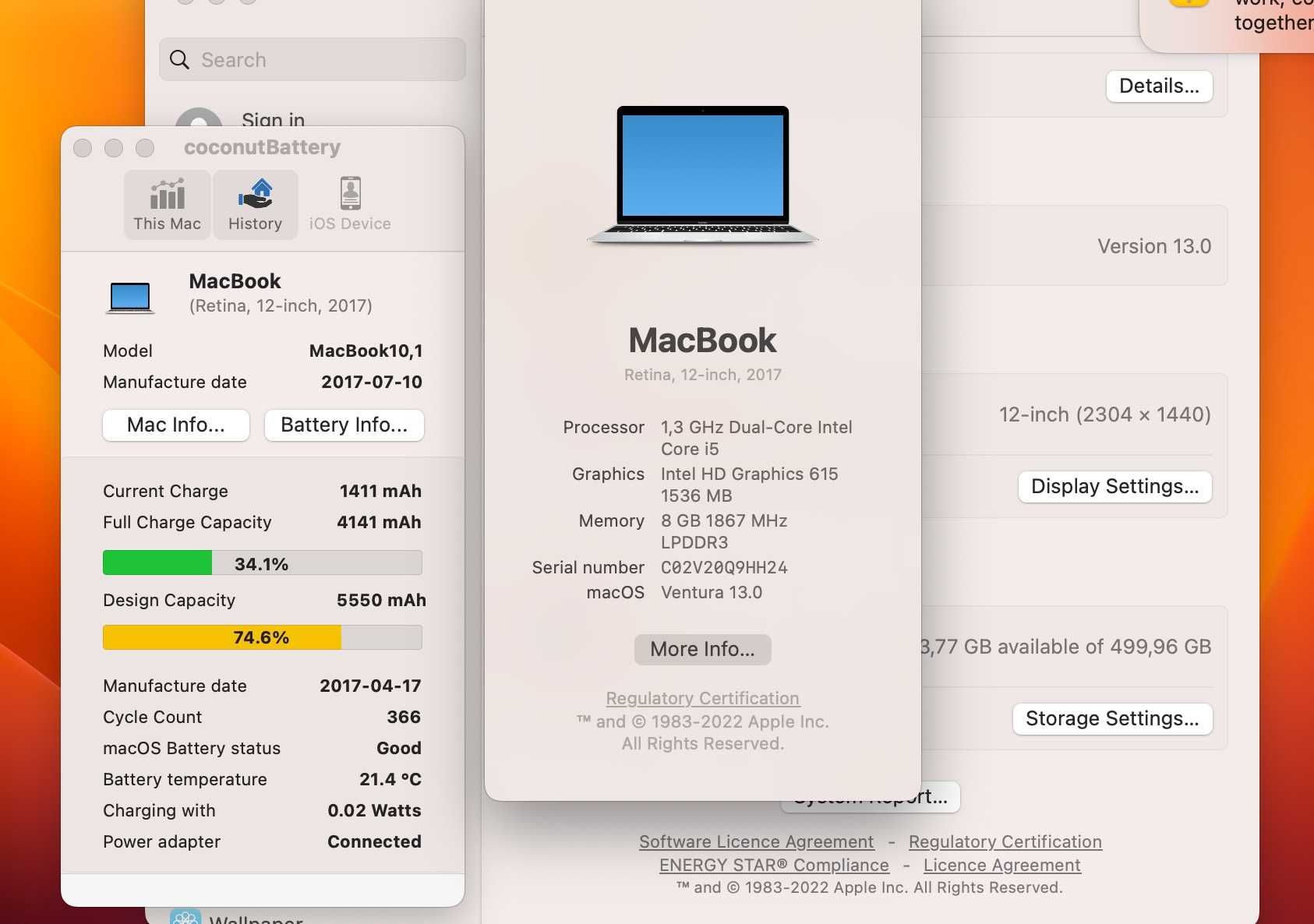
Task: Click the serial number C02V20Q9HH24
Action: (724, 567)
